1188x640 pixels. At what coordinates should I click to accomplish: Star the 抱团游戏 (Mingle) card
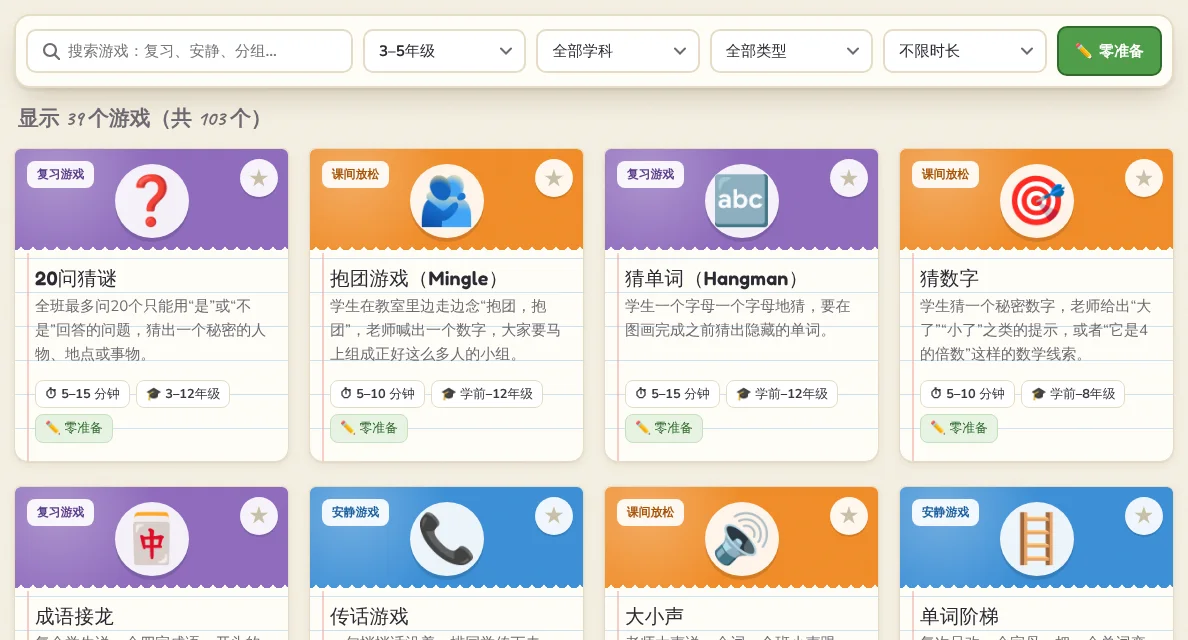(554, 179)
